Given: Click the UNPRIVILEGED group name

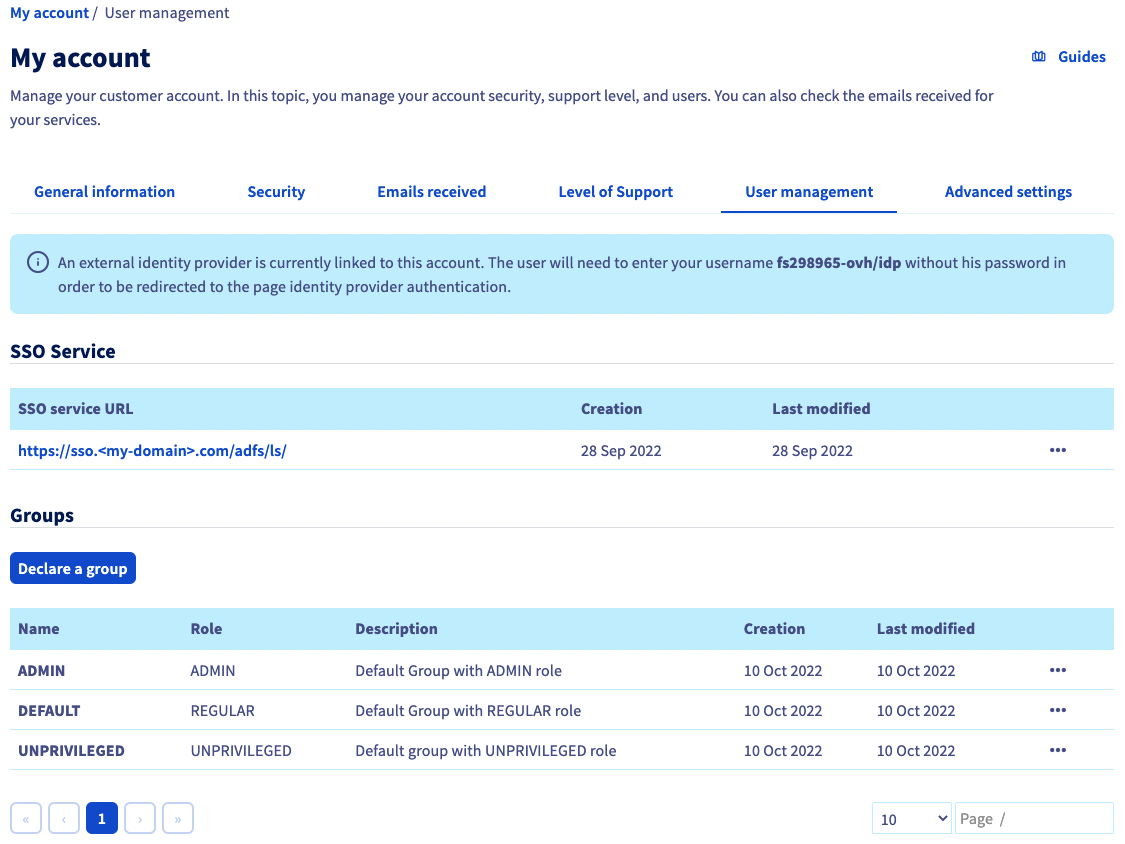Looking at the screenshot, I should tap(71, 751).
